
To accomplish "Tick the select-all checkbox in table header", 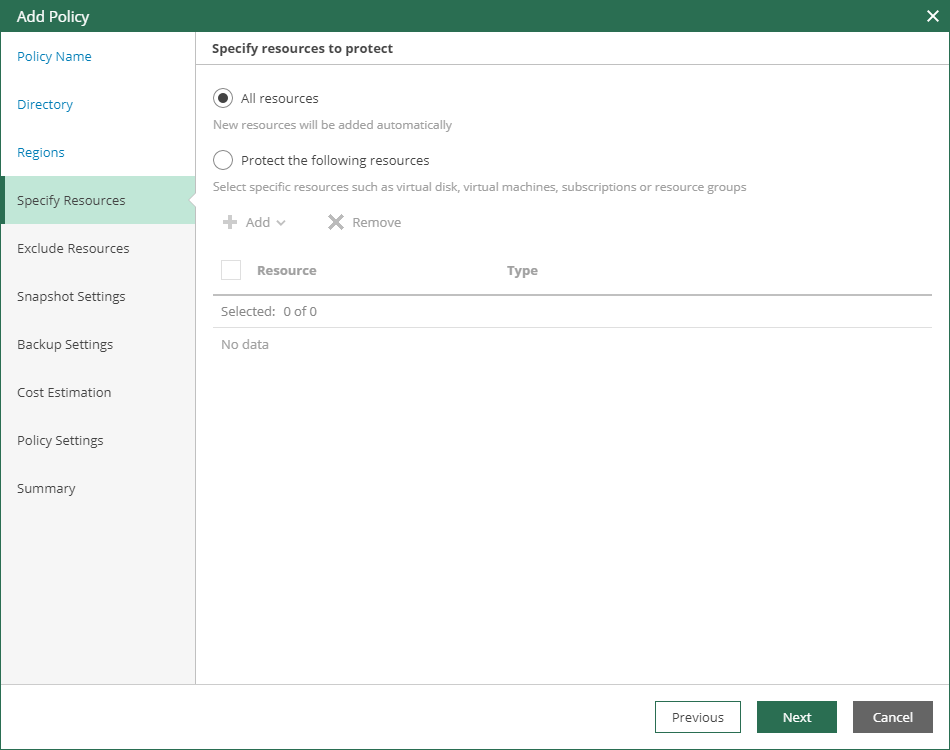I will pos(231,270).
